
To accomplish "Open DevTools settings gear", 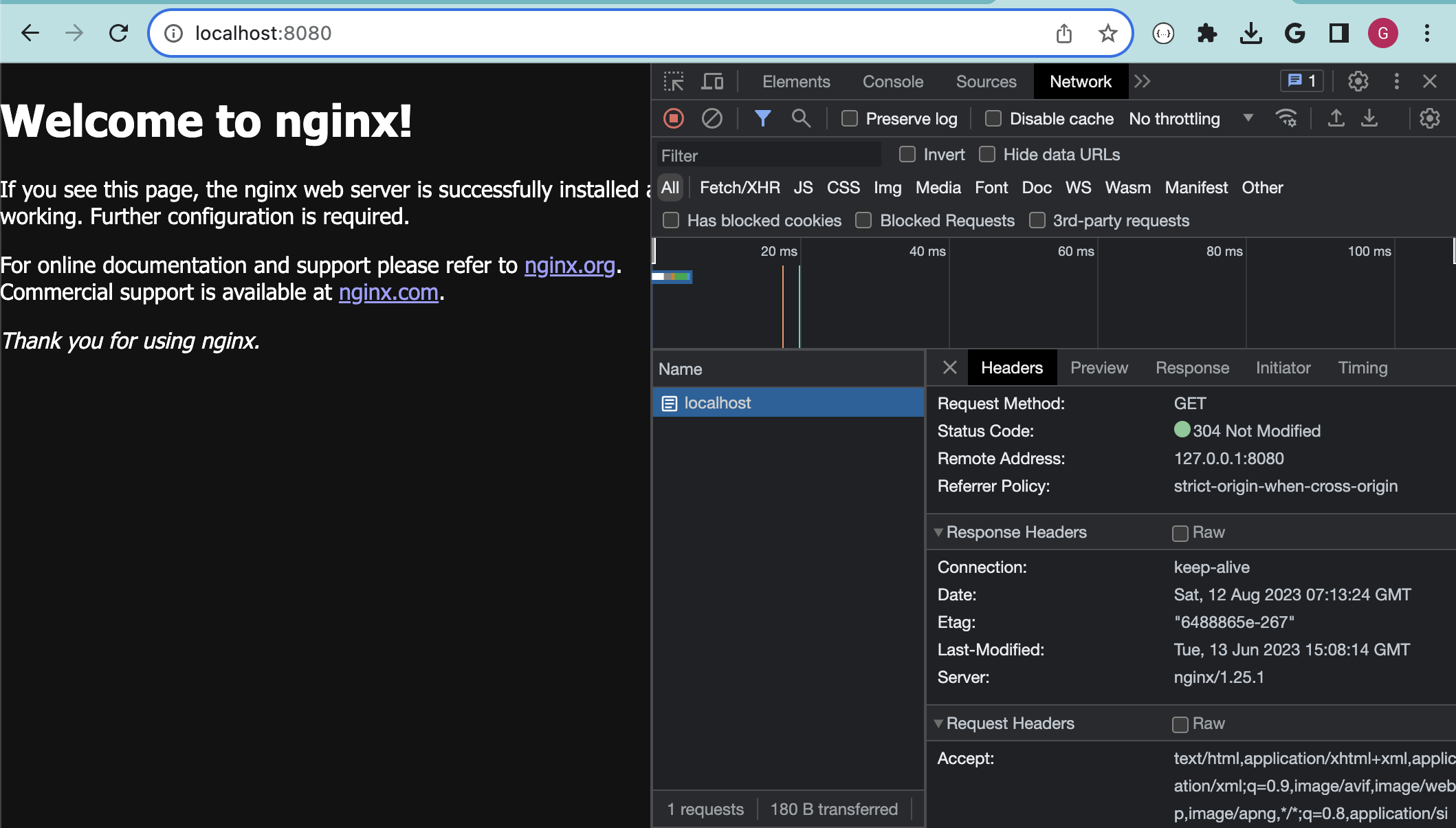I will [x=1358, y=81].
